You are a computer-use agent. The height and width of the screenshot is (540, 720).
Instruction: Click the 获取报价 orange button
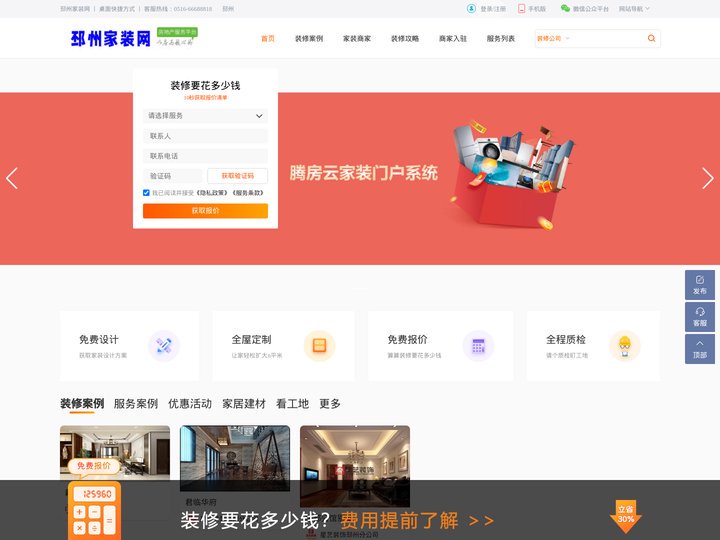click(205, 211)
